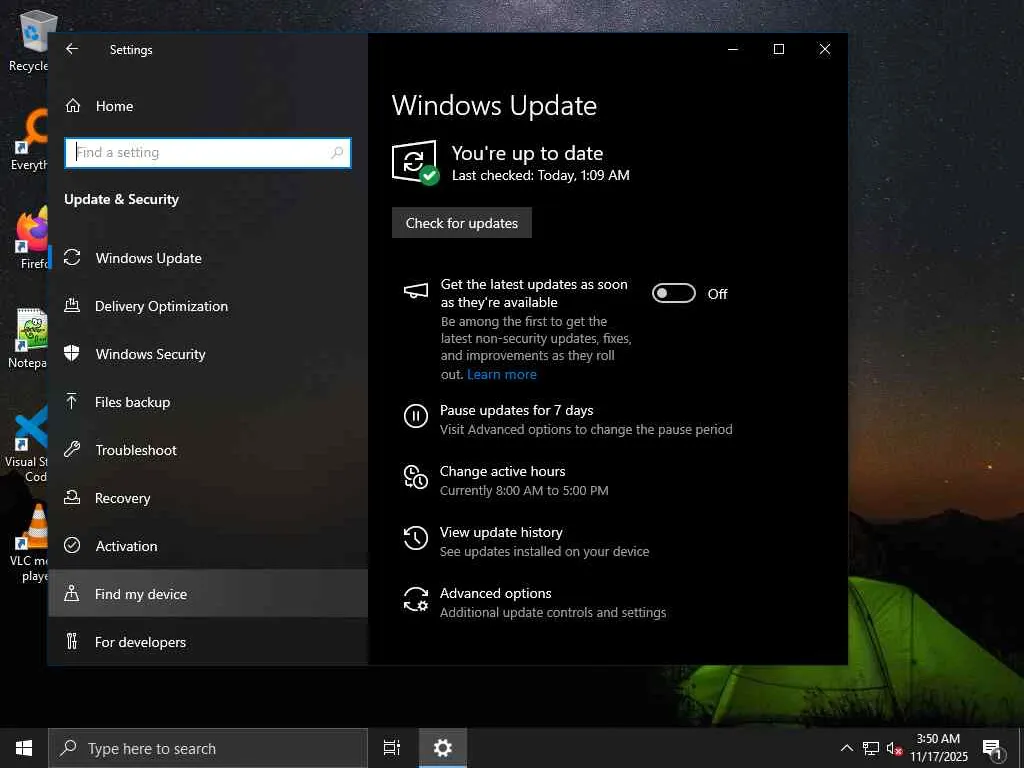Click the Visual Studio Code desktop shortcut
Viewport: 1024px width, 768px height.
[27, 444]
